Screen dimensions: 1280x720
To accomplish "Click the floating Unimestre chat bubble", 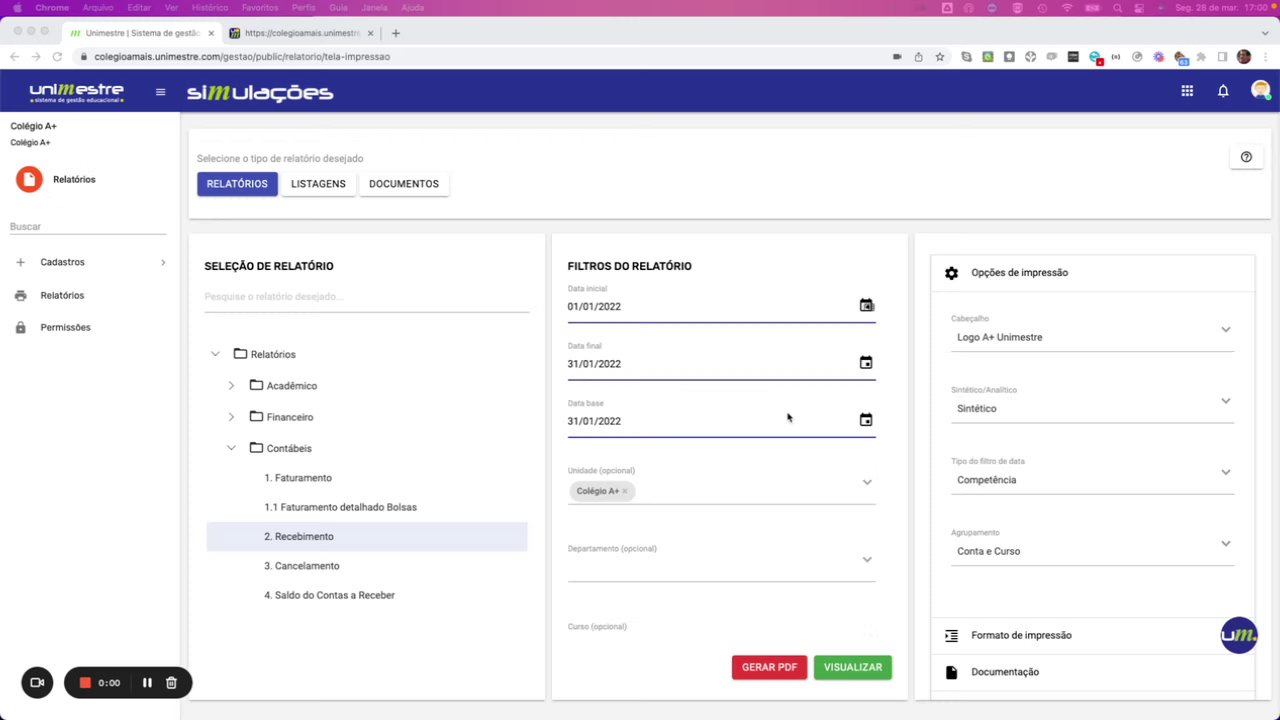I will click(1239, 635).
